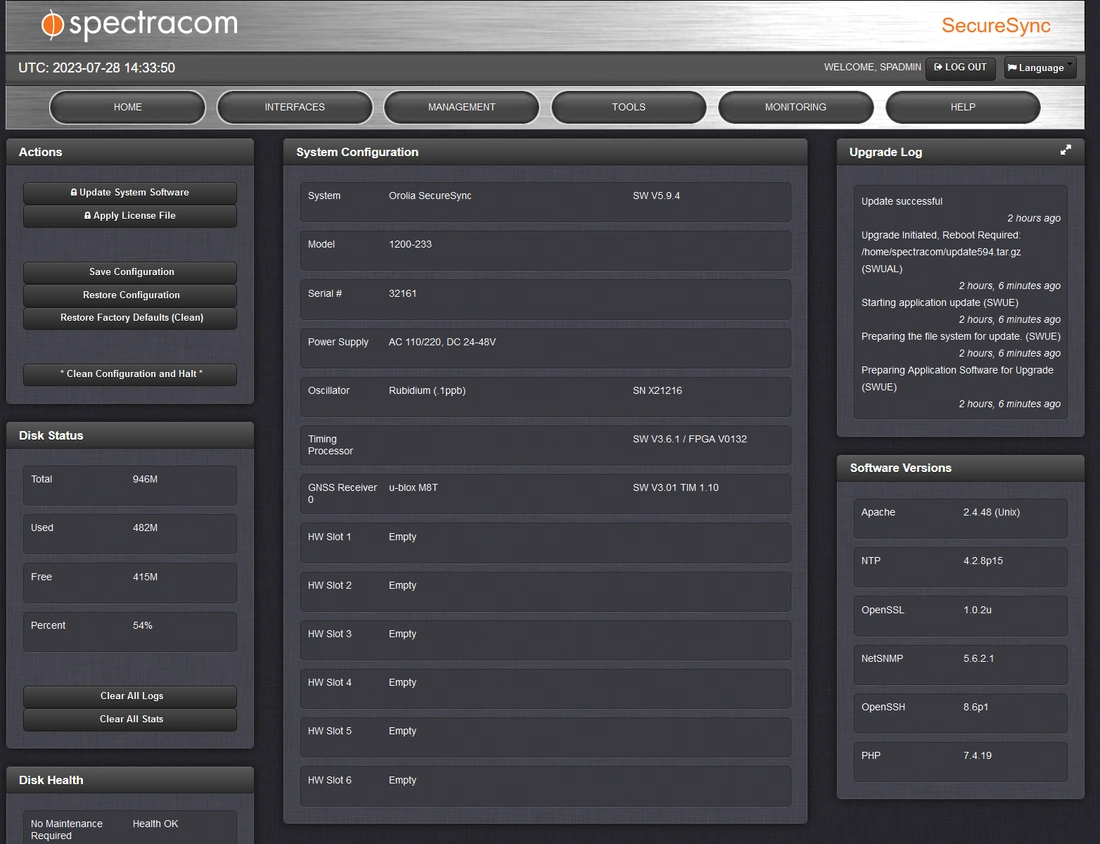Click the System Configuration panel header
The height and width of the screenshot is (844, 1100).
[545, 152]
